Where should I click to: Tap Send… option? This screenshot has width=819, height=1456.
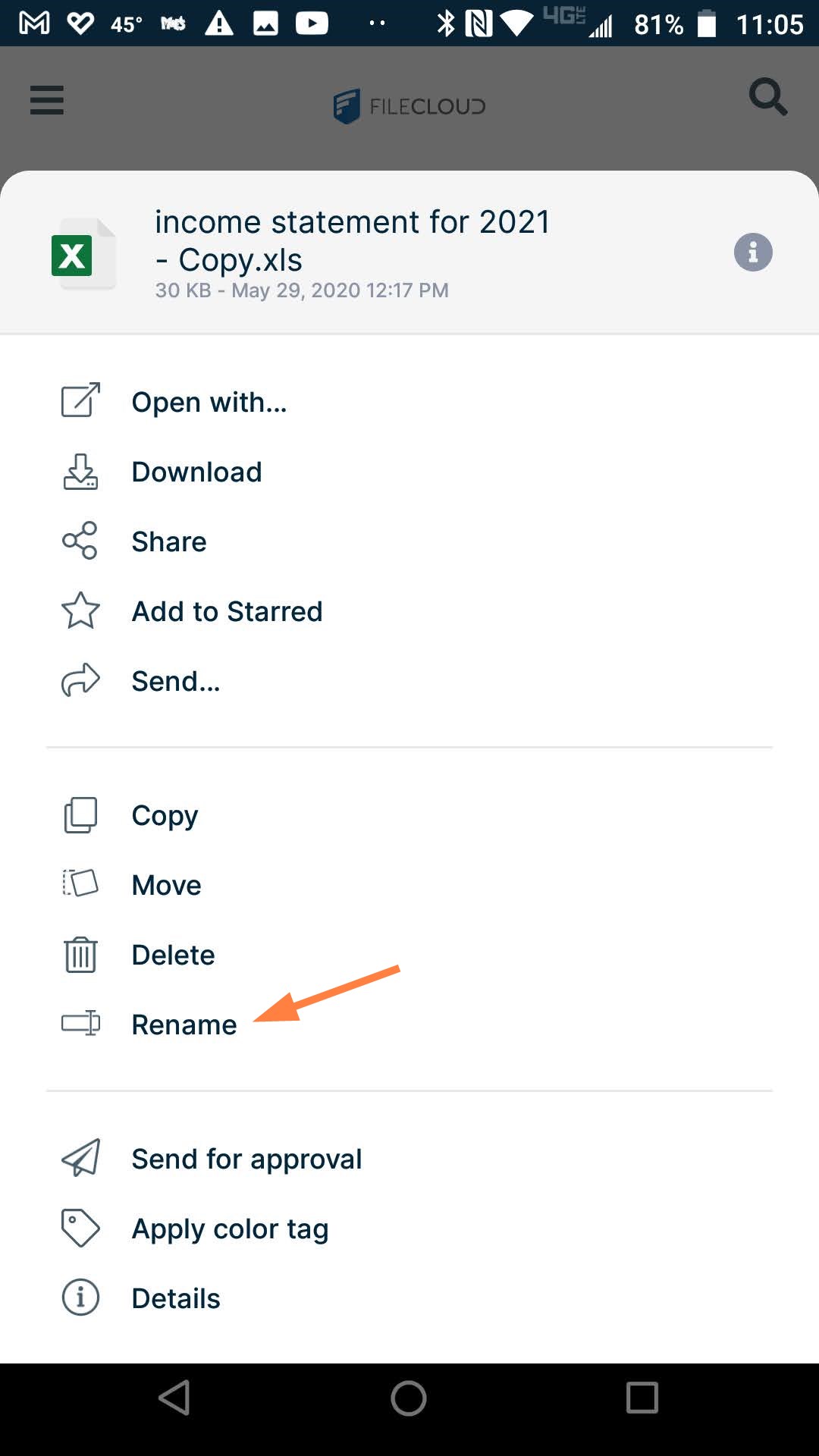pos(176,681)
